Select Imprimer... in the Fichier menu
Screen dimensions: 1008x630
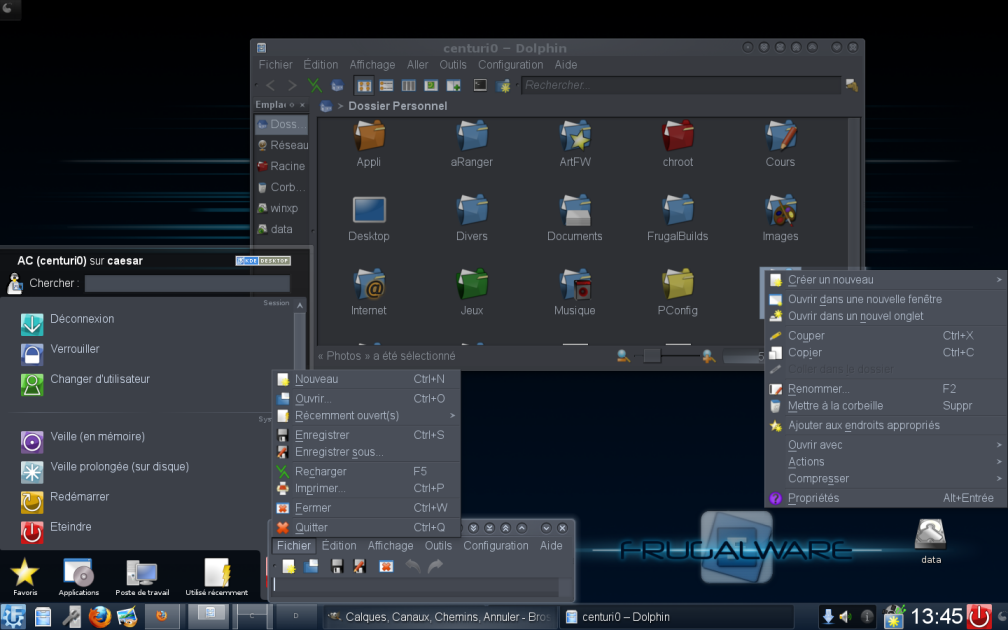pos(366,488)
